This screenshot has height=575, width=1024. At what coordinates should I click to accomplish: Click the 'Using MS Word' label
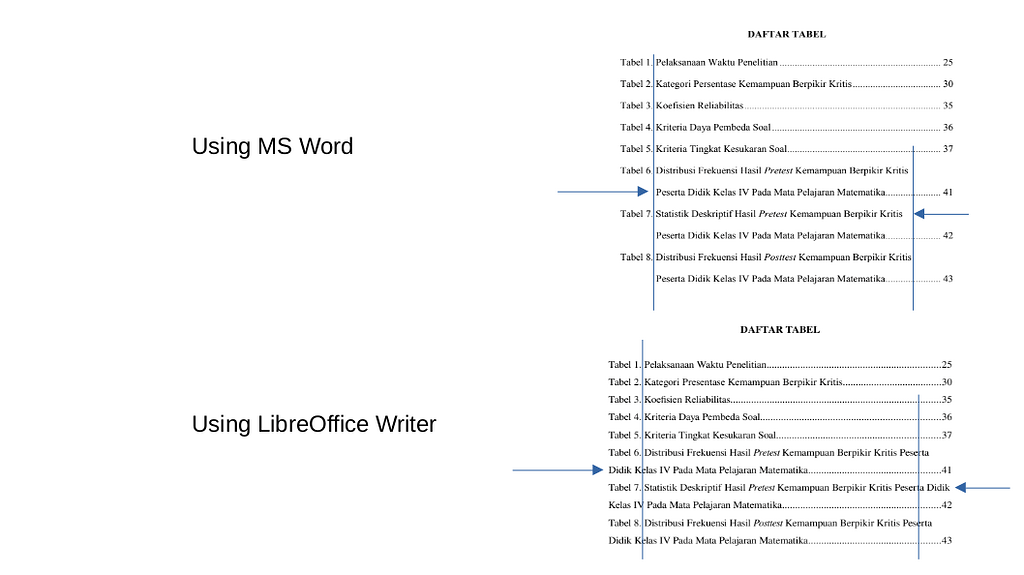(272, 146)
